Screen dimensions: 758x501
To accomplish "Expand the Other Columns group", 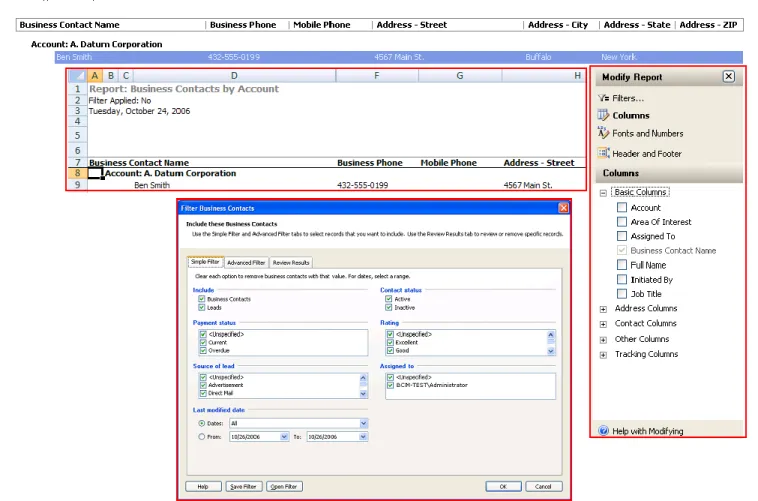I will tap(603, 340).
